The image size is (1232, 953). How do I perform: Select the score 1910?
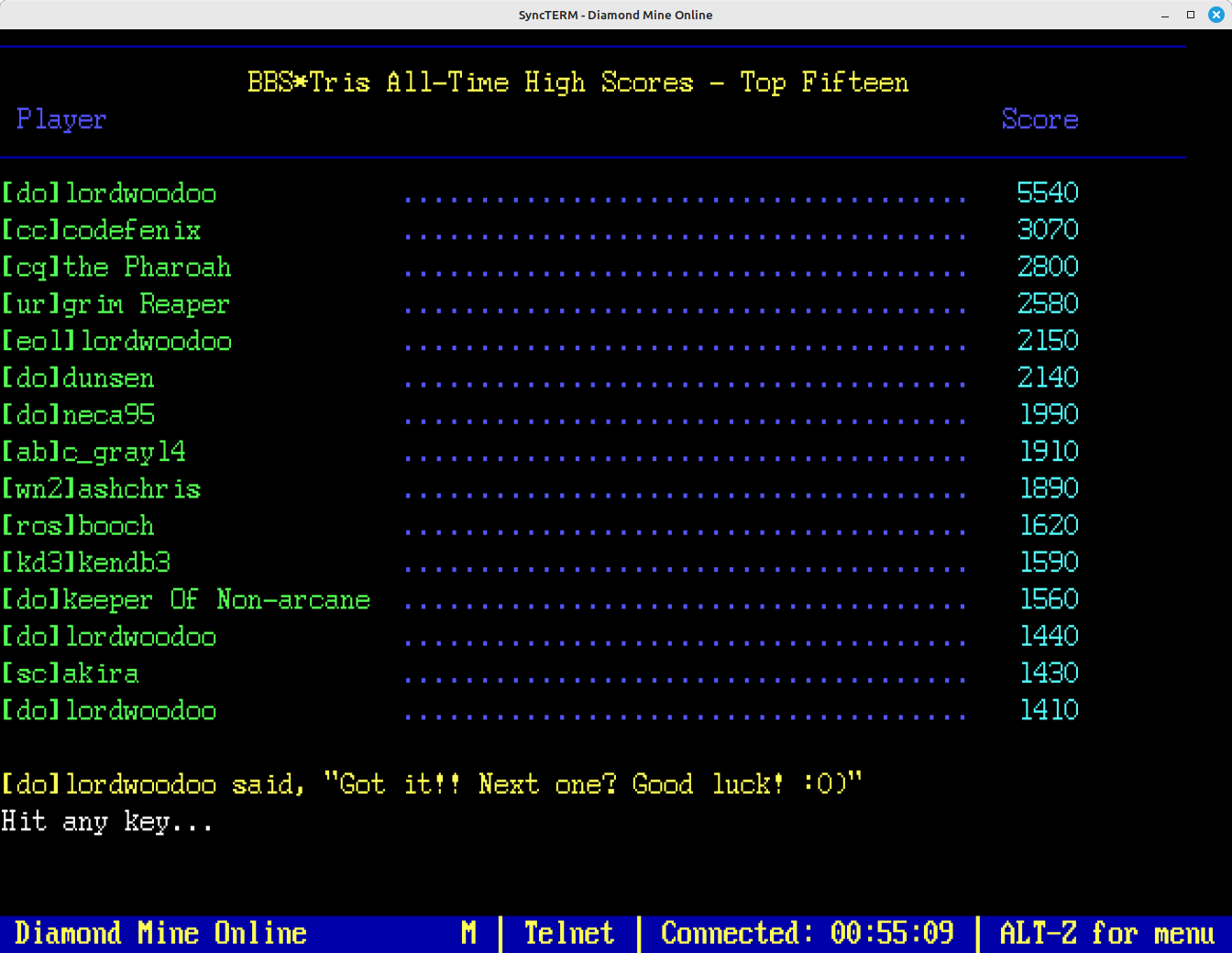point(1050,452)
